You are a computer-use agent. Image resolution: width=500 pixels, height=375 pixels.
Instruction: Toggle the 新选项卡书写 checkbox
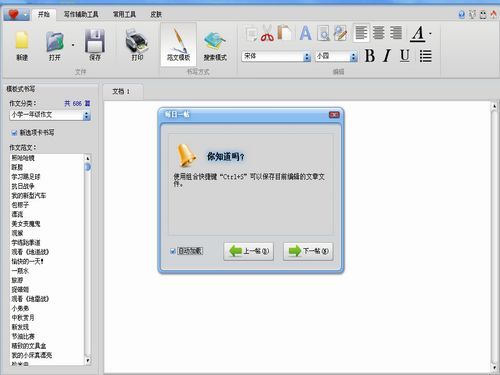[14, 133]
